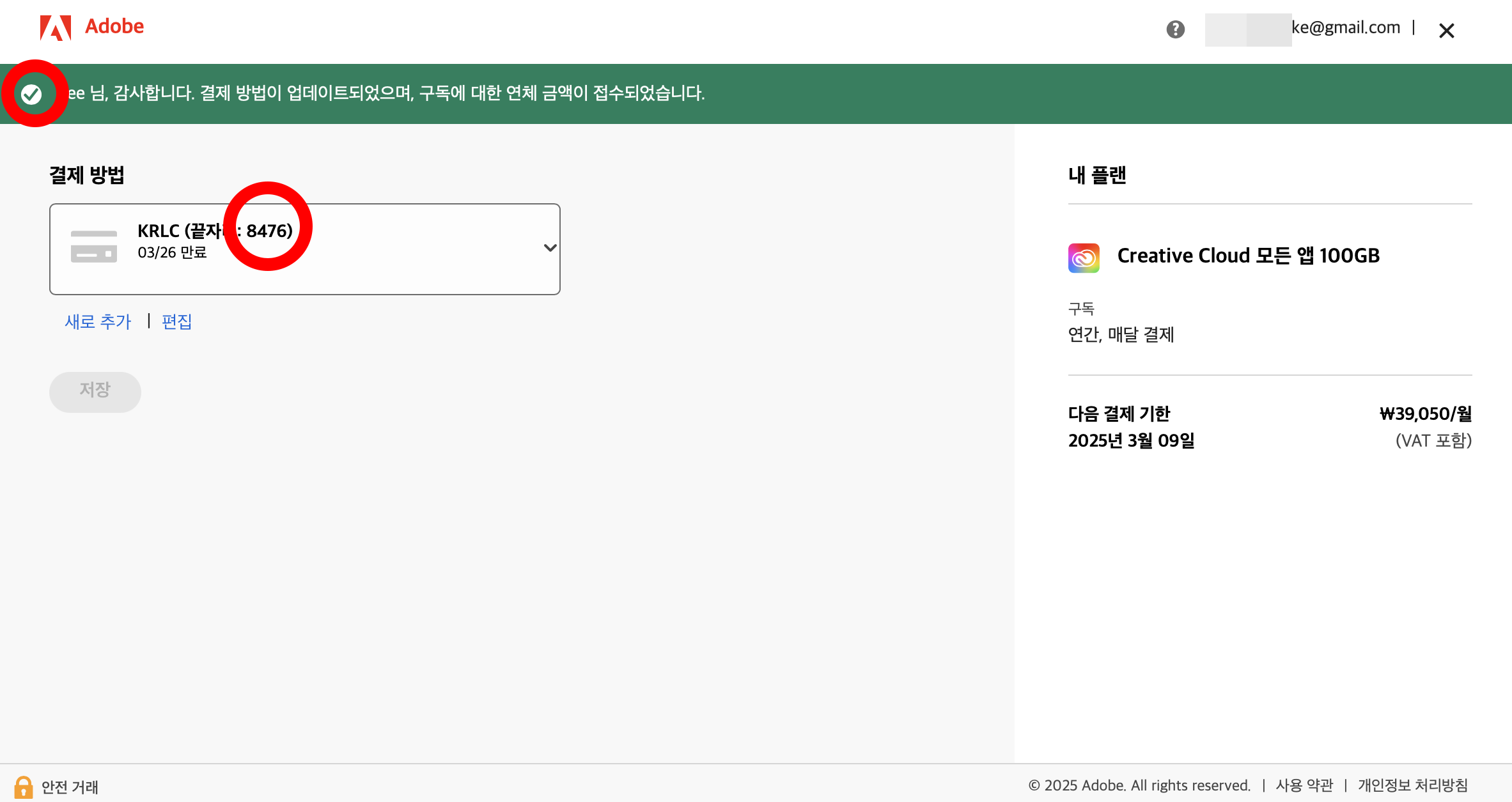
Task: Click Creative Cloud 모든 앱 100GB plan title
Action: point(1248,256)
